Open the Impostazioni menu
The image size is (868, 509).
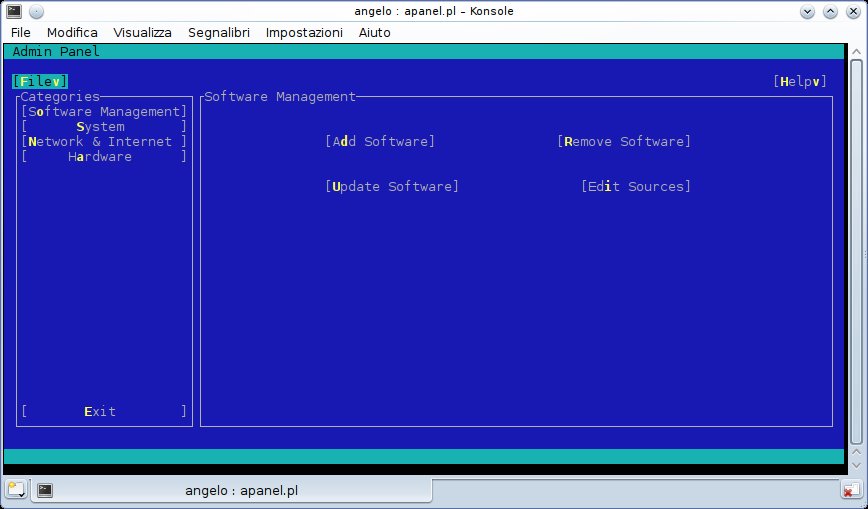pos(304,33)
